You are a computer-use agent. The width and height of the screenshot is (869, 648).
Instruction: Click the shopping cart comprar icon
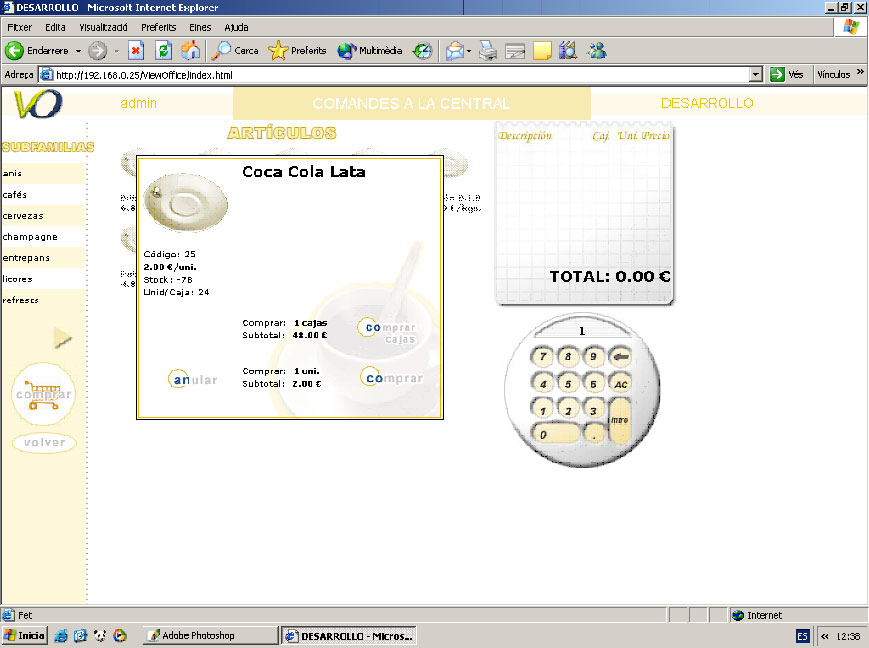point(44,394)
